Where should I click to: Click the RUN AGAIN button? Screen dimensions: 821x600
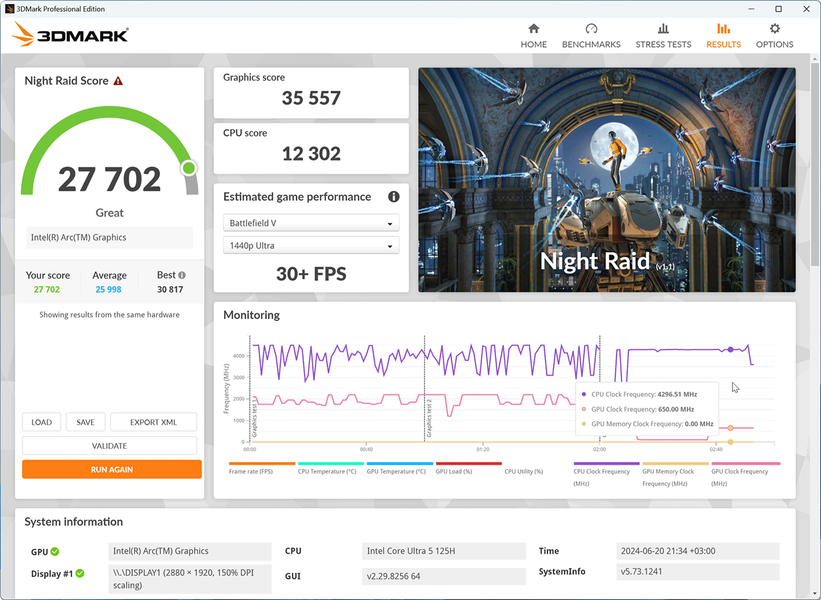(x=112, y=469)
